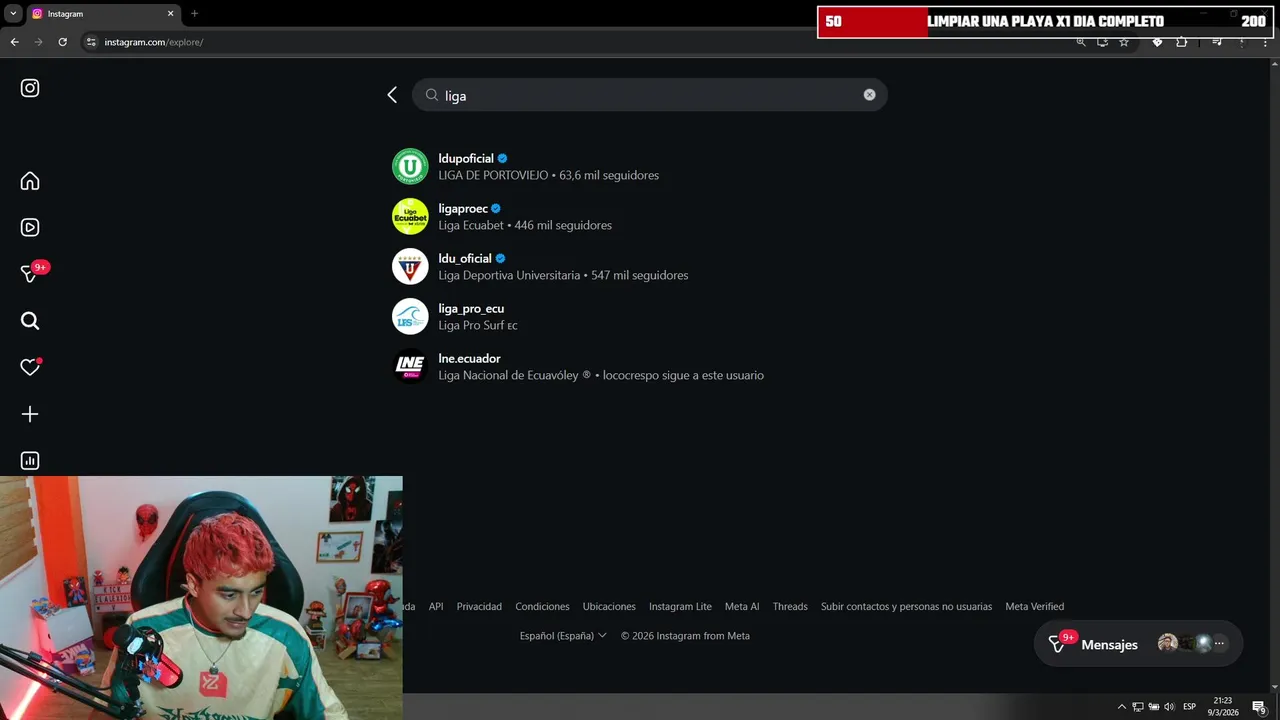
Task: Click the browser back button
Action: click(x=14, y=42)
